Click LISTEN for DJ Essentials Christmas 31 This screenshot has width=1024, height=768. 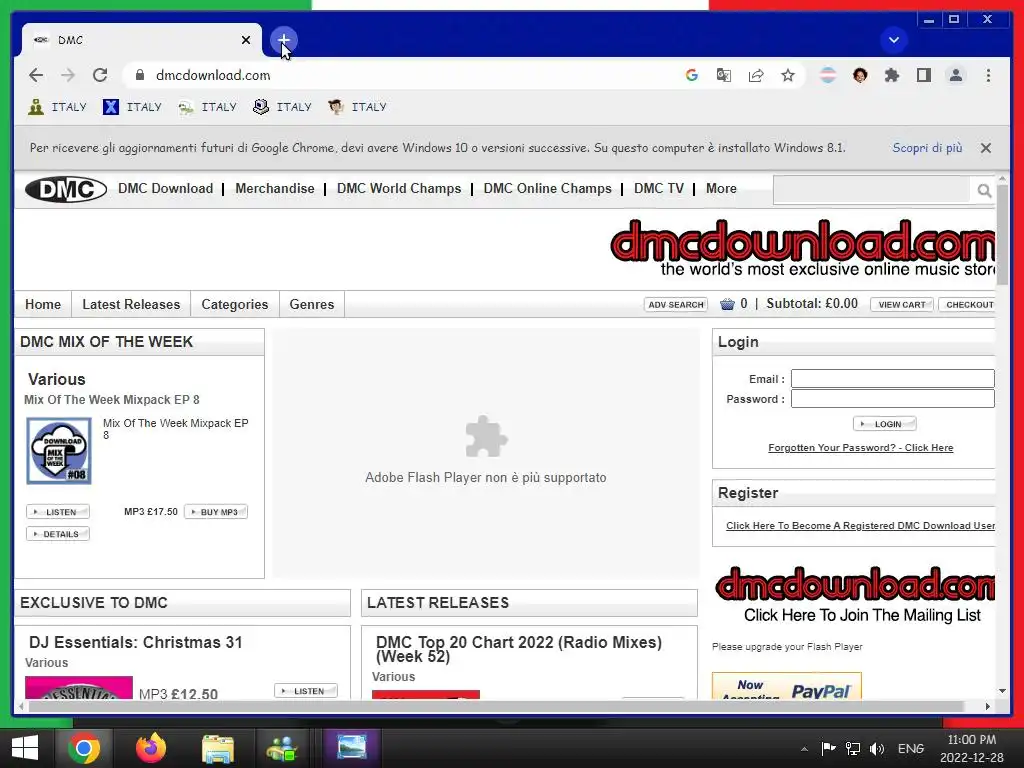coord(306,691)
